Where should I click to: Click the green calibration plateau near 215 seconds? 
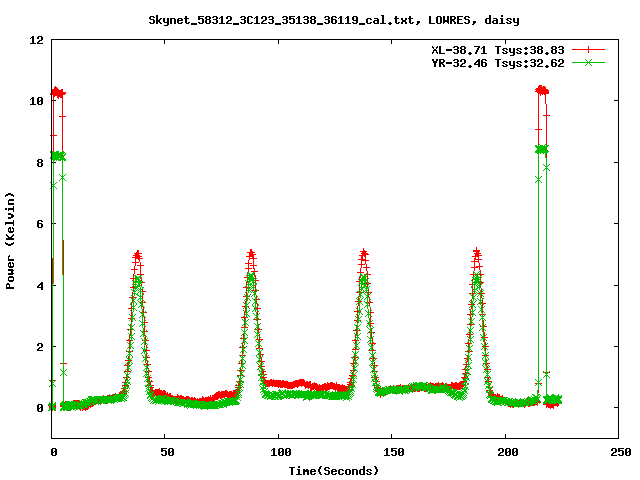[x=542, y=150]
